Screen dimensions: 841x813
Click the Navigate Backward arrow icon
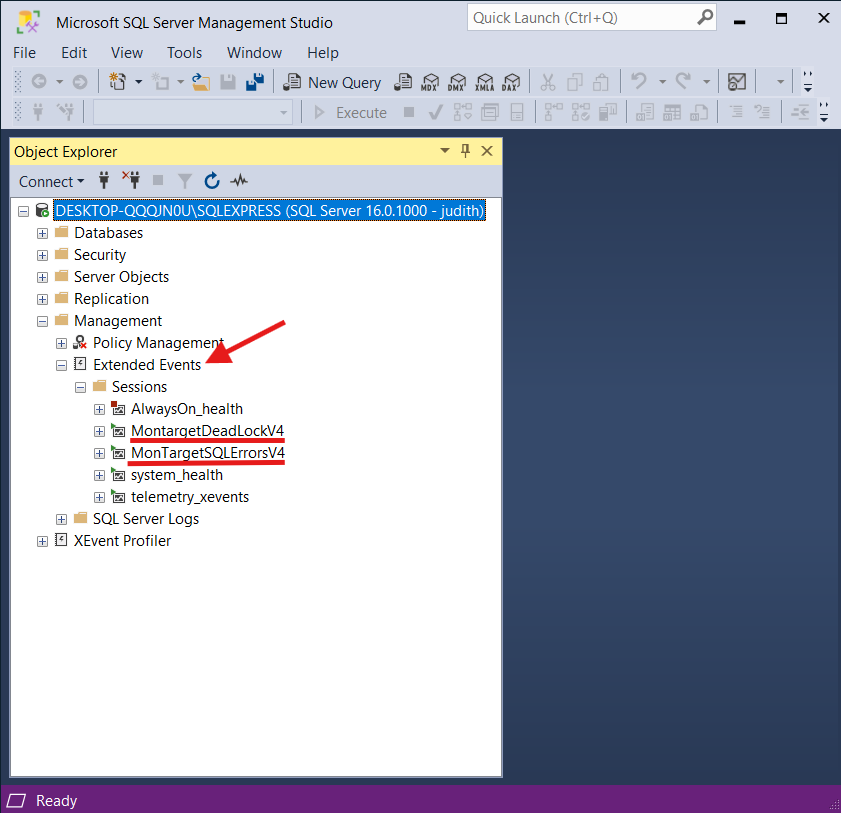(x=39, y=82)
